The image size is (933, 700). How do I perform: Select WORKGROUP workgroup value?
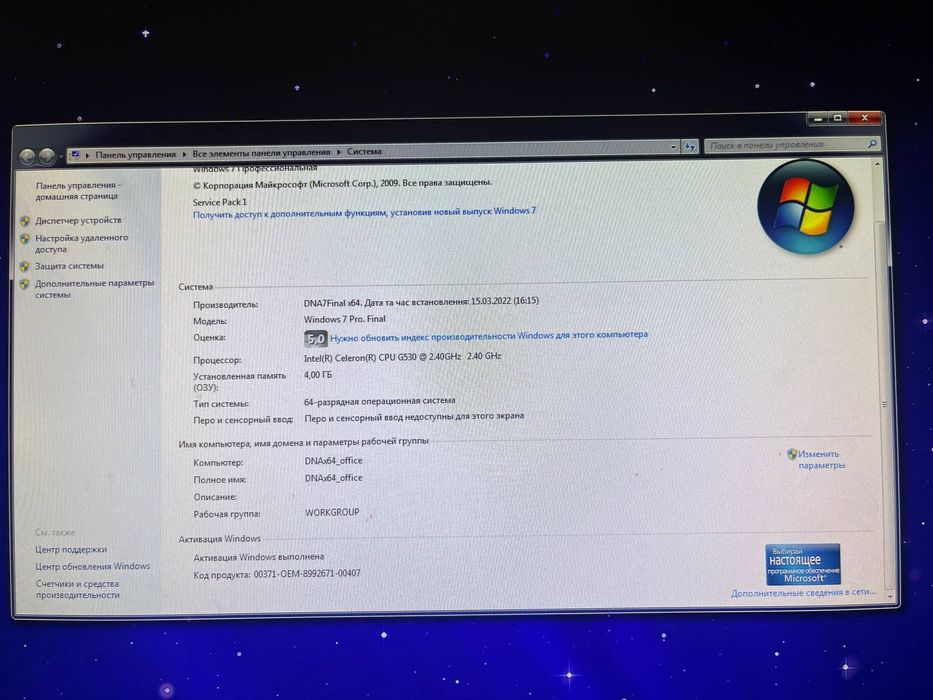pos(332,512)
